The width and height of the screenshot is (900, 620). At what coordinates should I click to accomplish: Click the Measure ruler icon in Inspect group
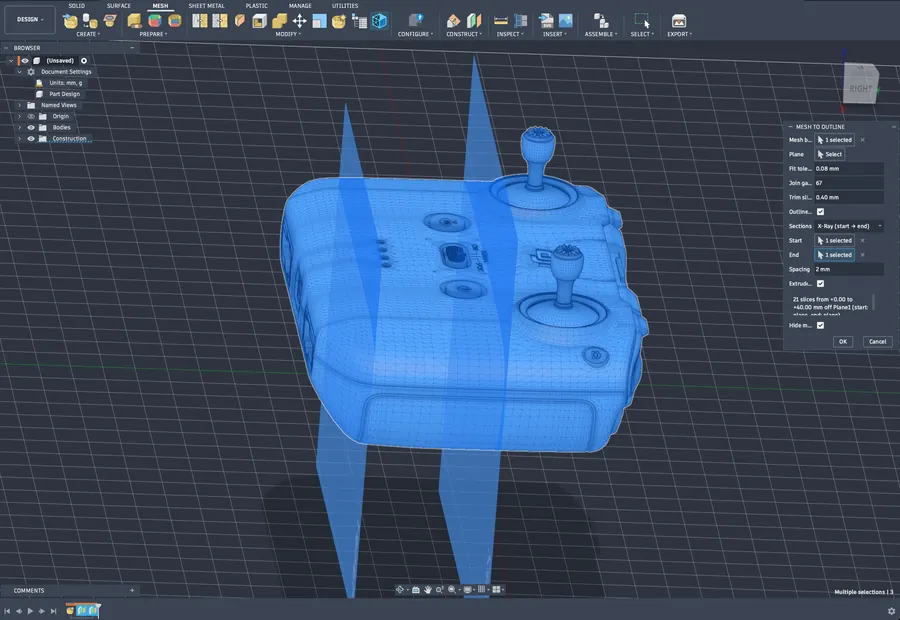pos(501,21)
